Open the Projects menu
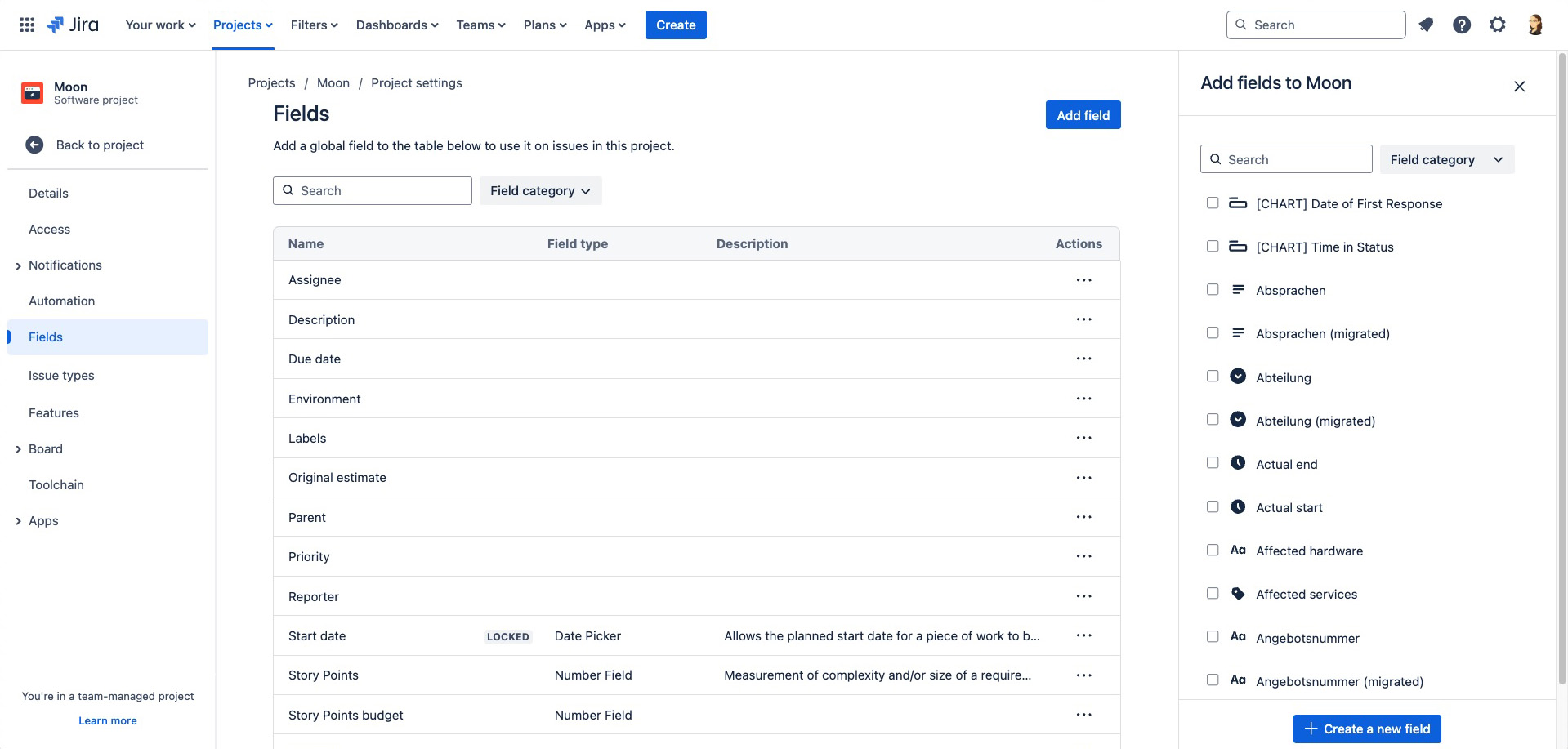The width and height of the screenshot is (1568, 749). 242,25
